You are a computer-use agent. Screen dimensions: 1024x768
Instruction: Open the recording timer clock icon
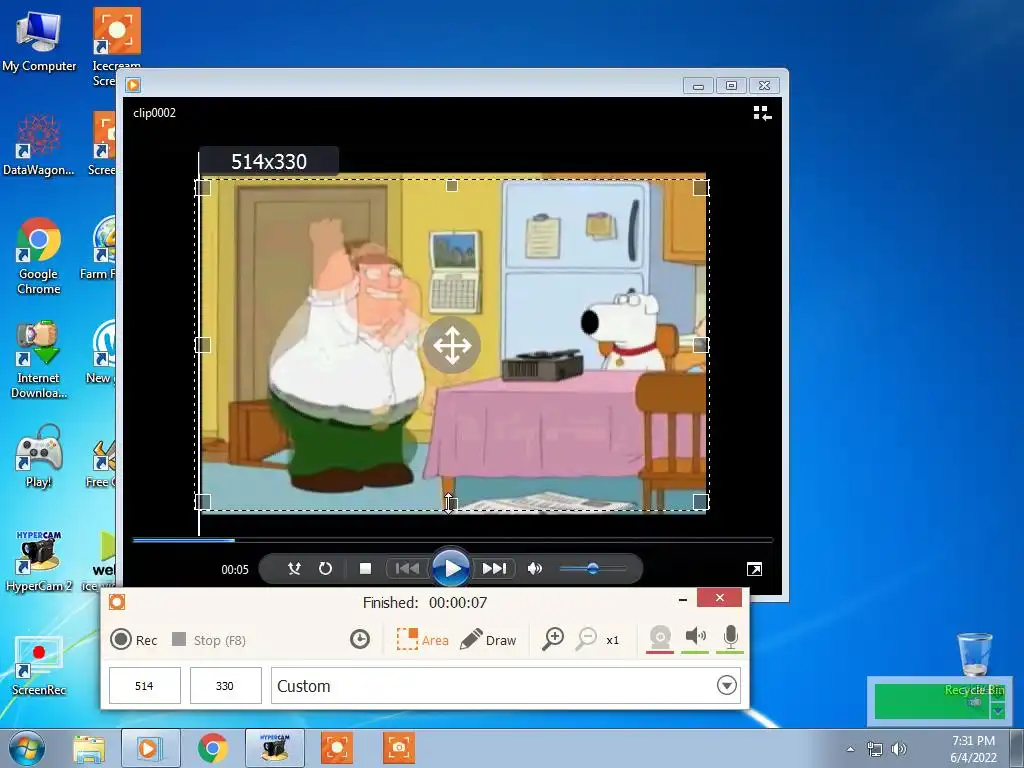(x=359, y=639)
